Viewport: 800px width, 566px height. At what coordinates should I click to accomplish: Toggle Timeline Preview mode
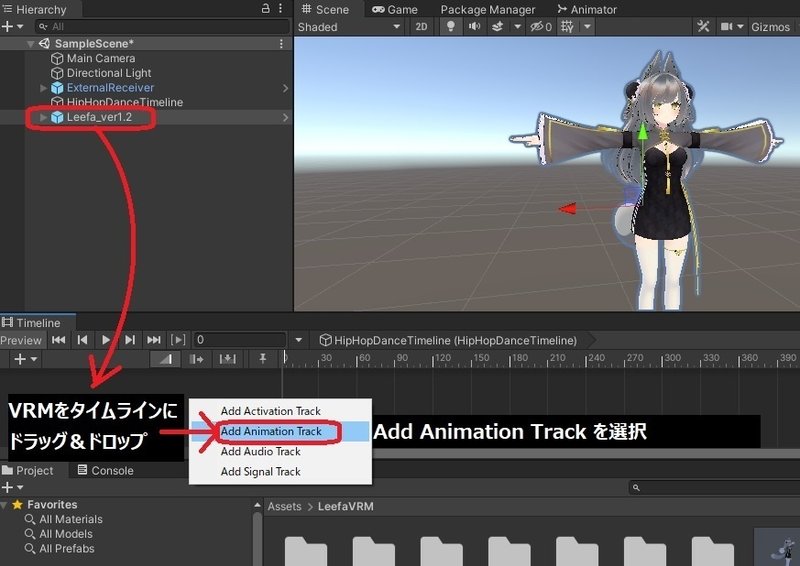(x=21, y=340)
